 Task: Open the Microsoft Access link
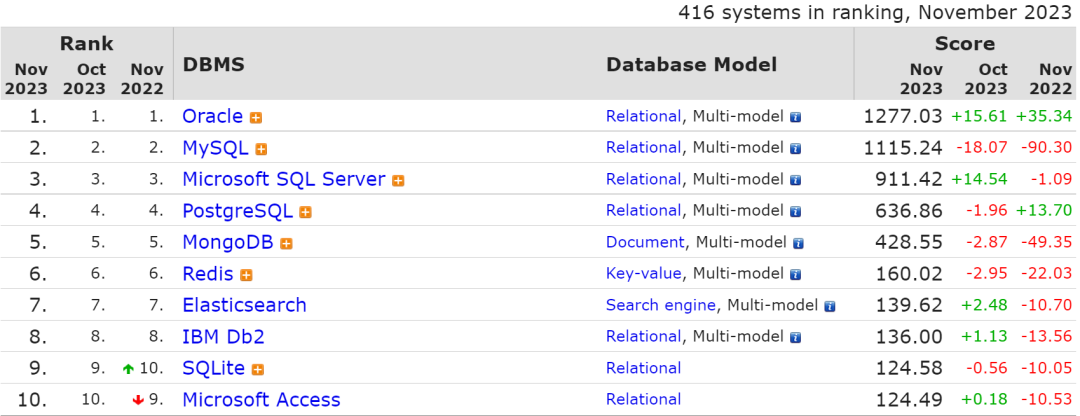(x=261, y=400)
